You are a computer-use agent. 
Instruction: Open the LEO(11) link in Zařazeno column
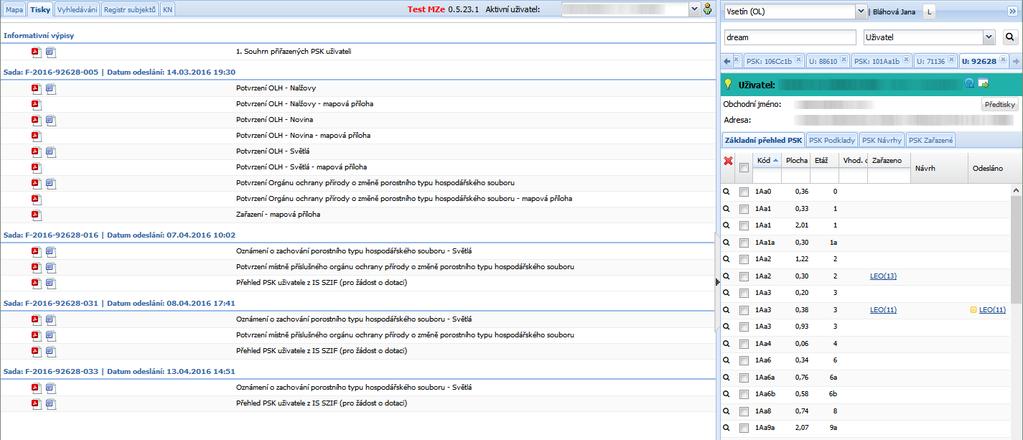[x=883, y=310]
